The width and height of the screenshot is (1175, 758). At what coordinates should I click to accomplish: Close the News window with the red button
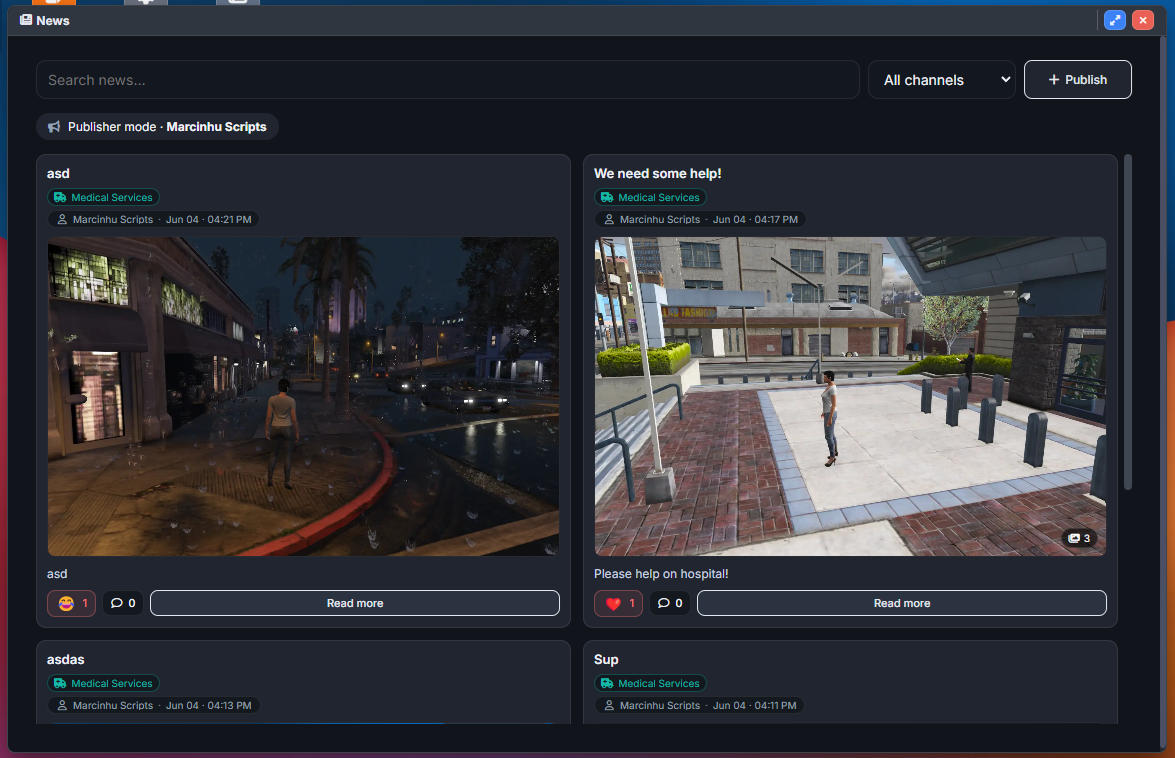tap(1143, 20)
